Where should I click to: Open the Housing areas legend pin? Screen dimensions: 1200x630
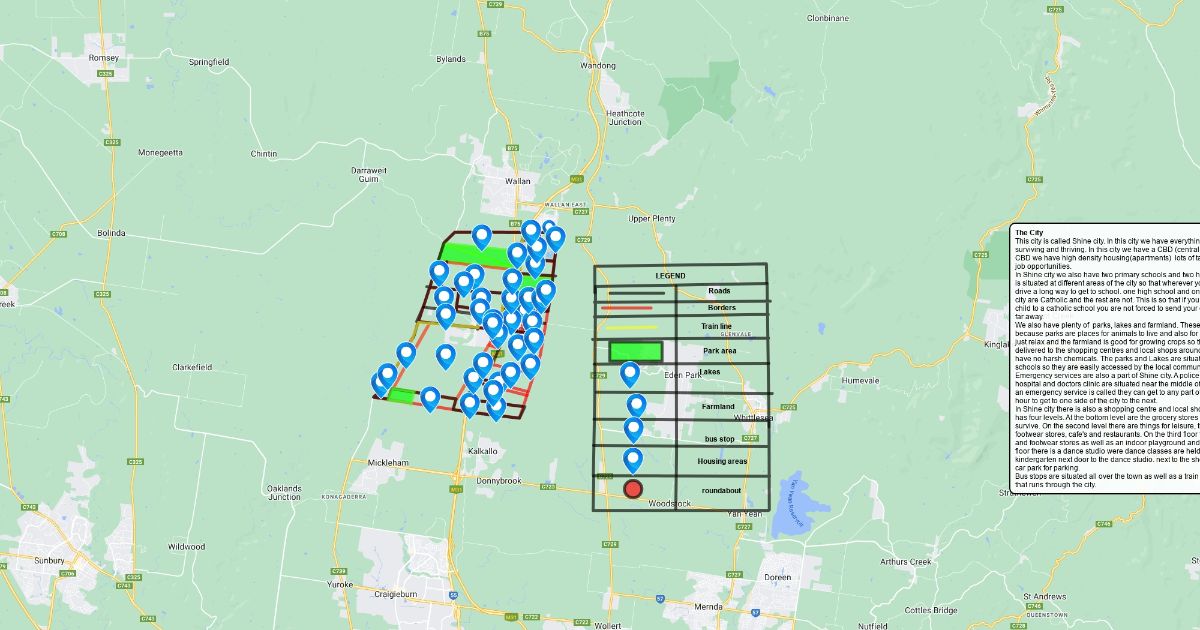(x=633, y=460)
